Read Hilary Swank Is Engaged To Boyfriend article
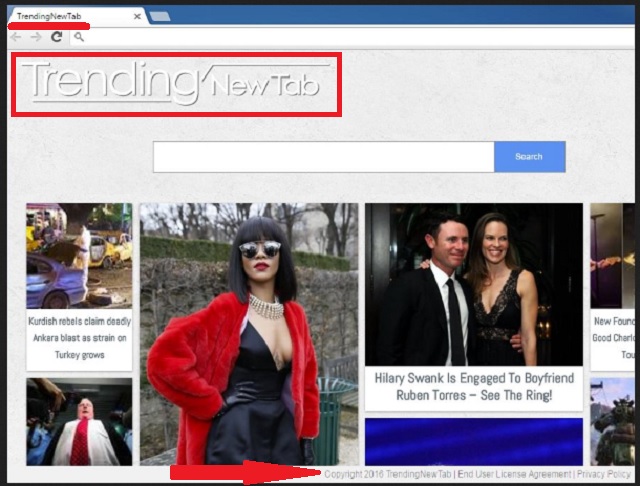 474,386
